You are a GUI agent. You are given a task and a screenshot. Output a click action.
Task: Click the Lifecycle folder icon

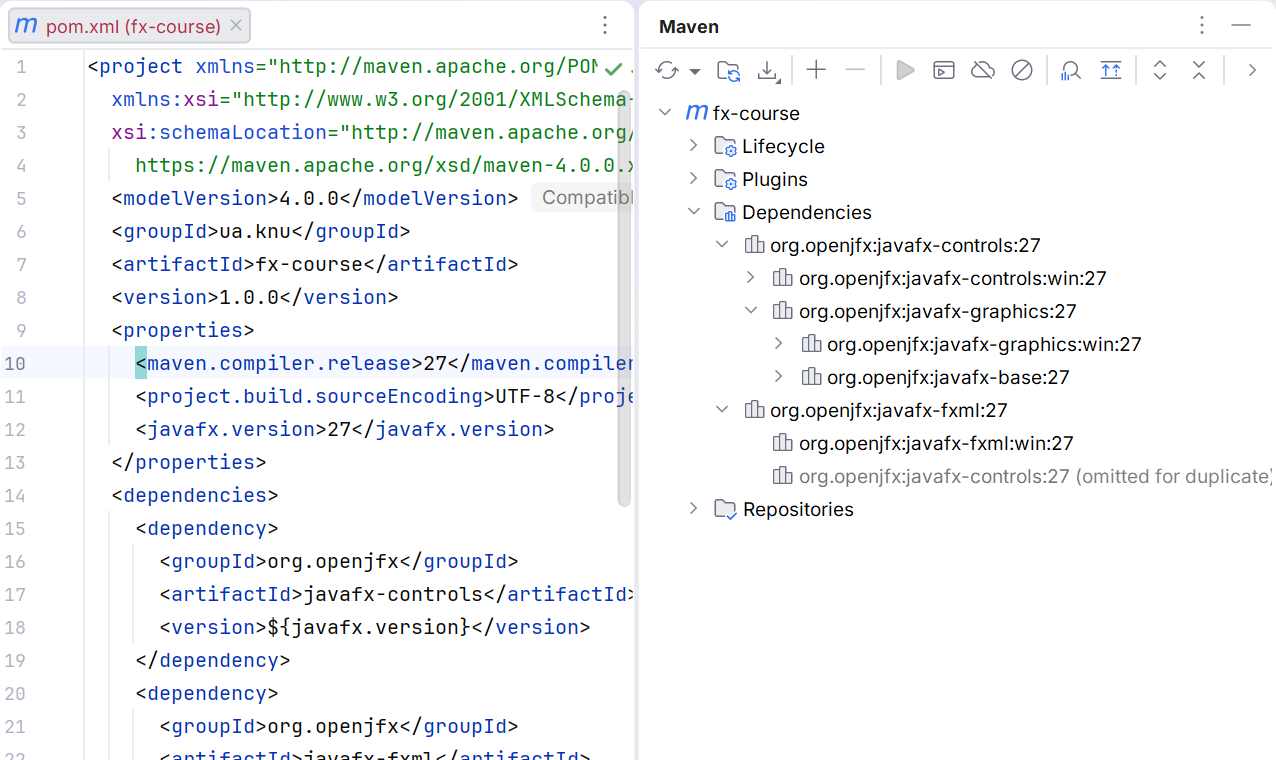[x=725, y=147]
